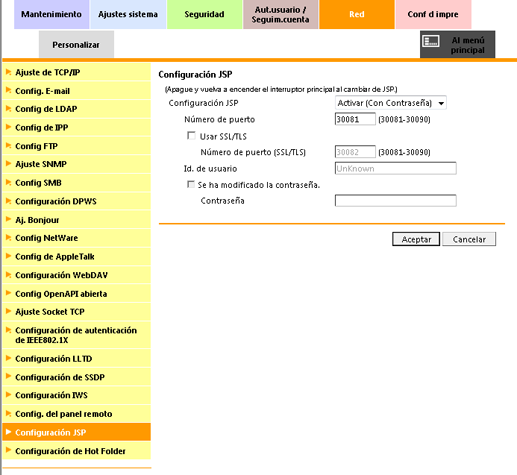The image size is (517, 475).
Task: Click the Contraseña input field
Action: coord(395,201)
